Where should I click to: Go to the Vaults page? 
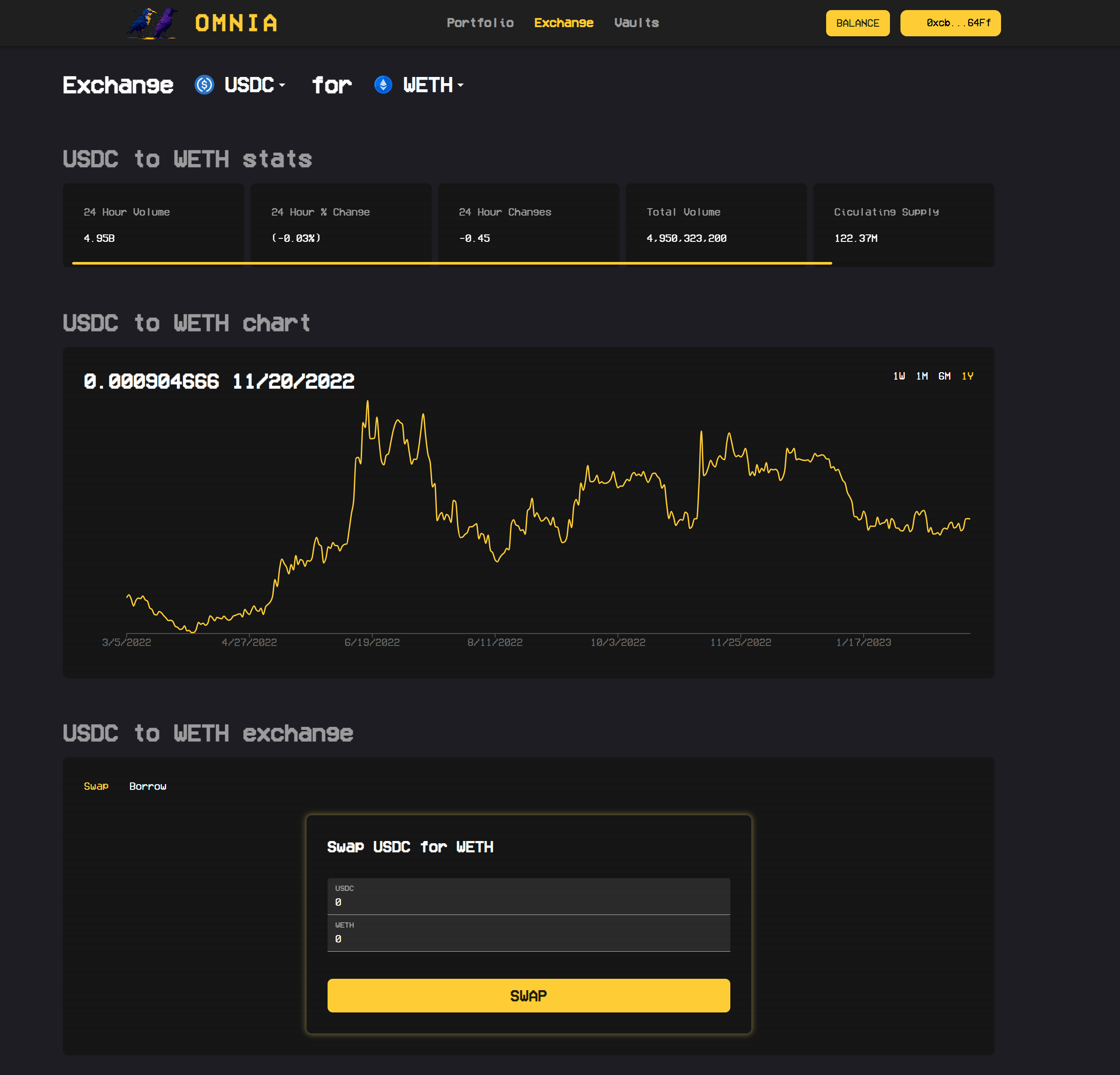tap(636, 23)
